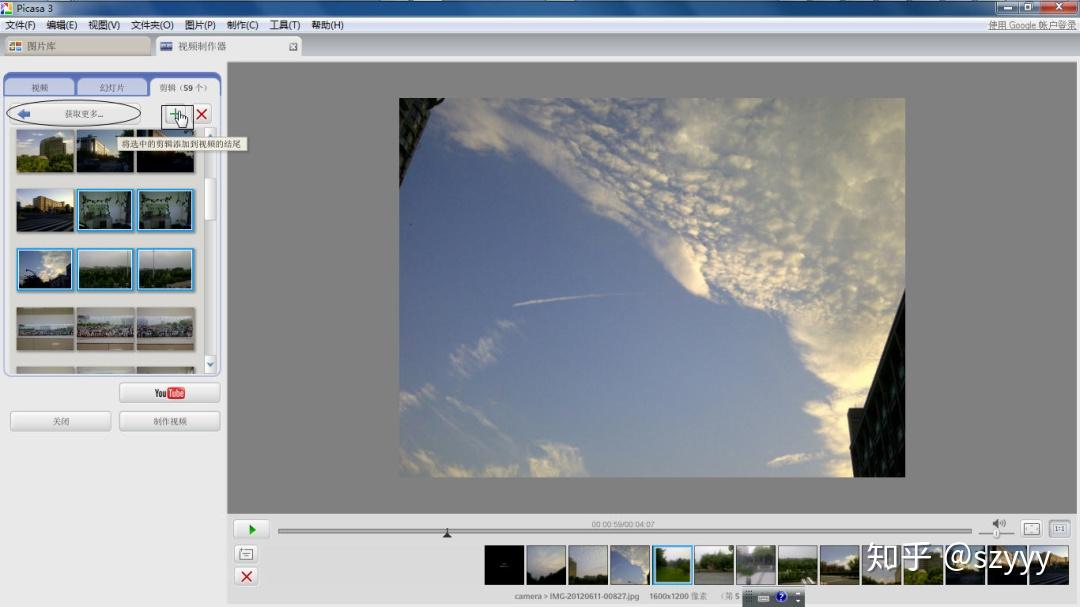Select the yellow building at dusk clip
The width and height of the screenshot is (1080, 607).
coord(45,210)
